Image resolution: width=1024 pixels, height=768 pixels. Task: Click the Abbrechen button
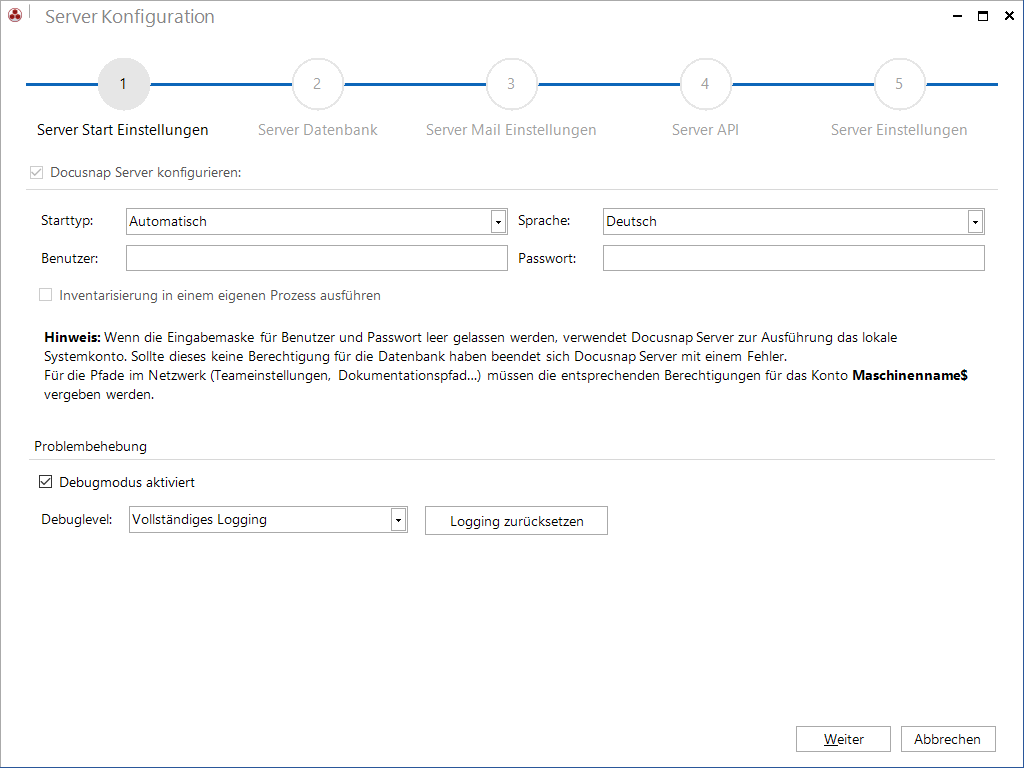(x=948, y=739)
